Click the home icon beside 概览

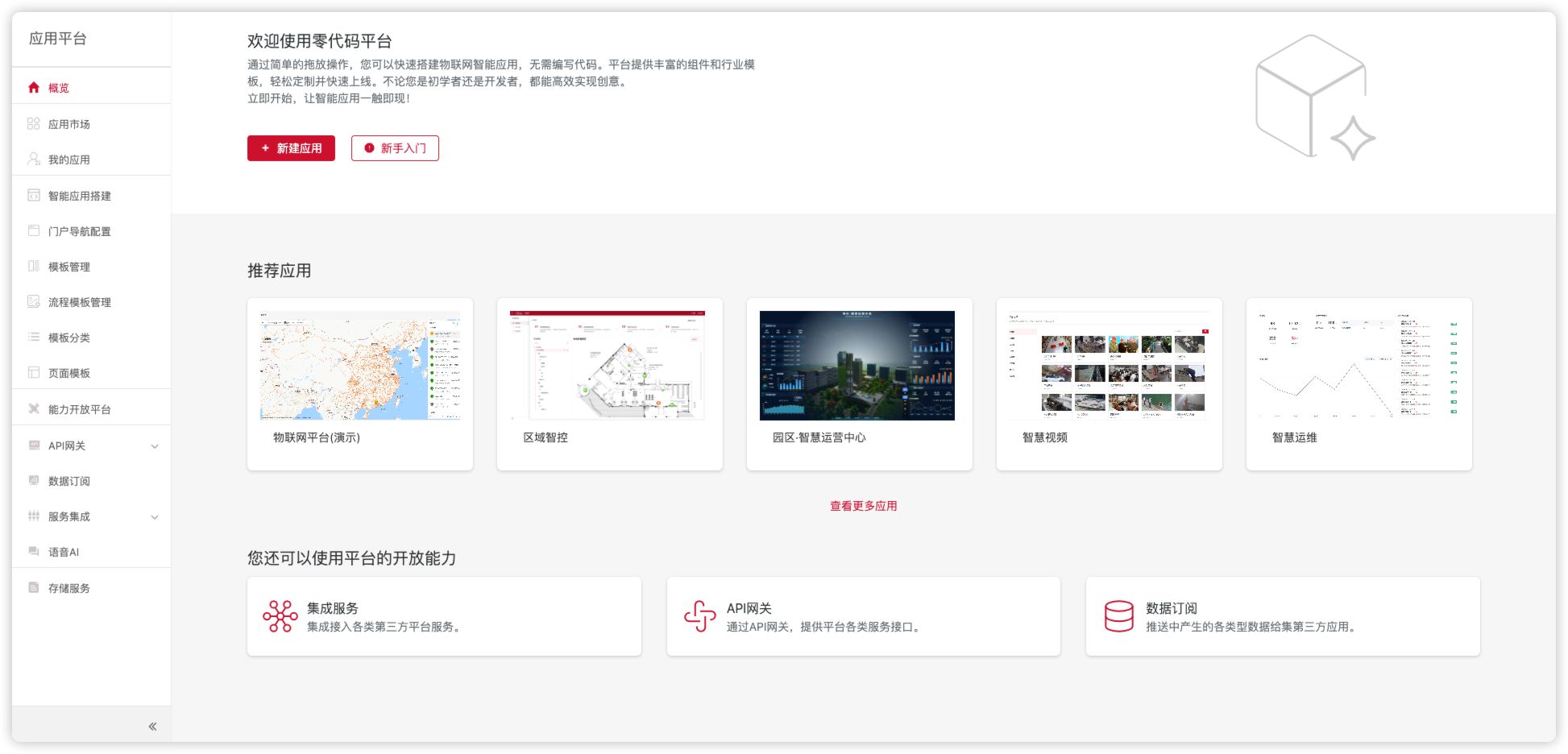34,88
